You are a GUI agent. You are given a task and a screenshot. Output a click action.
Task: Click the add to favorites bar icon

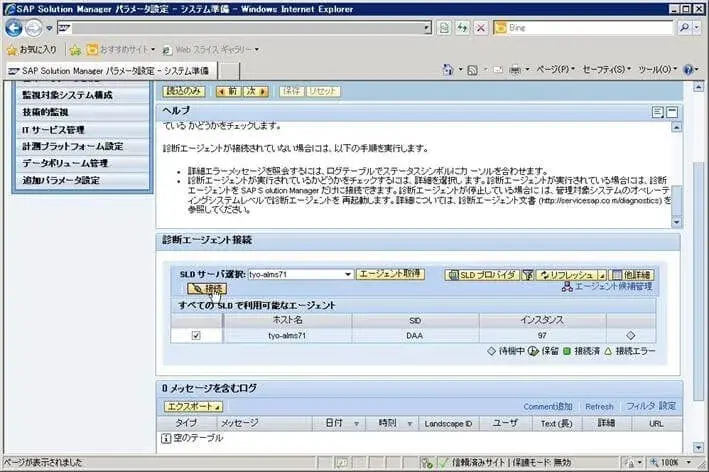(75, 50)
